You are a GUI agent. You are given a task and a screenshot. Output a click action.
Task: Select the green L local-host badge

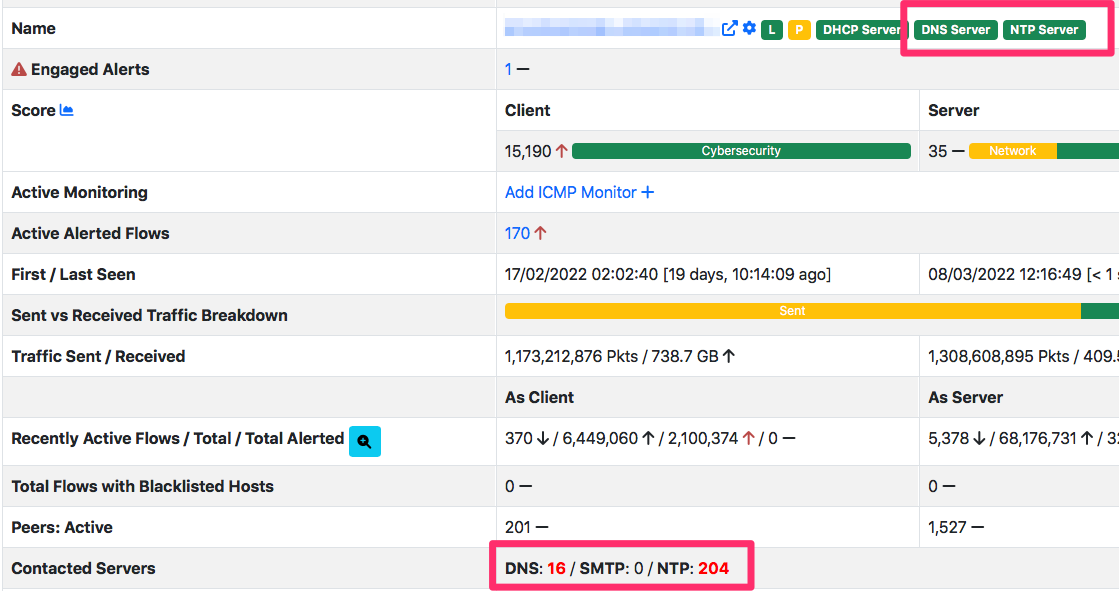(771, 29)
